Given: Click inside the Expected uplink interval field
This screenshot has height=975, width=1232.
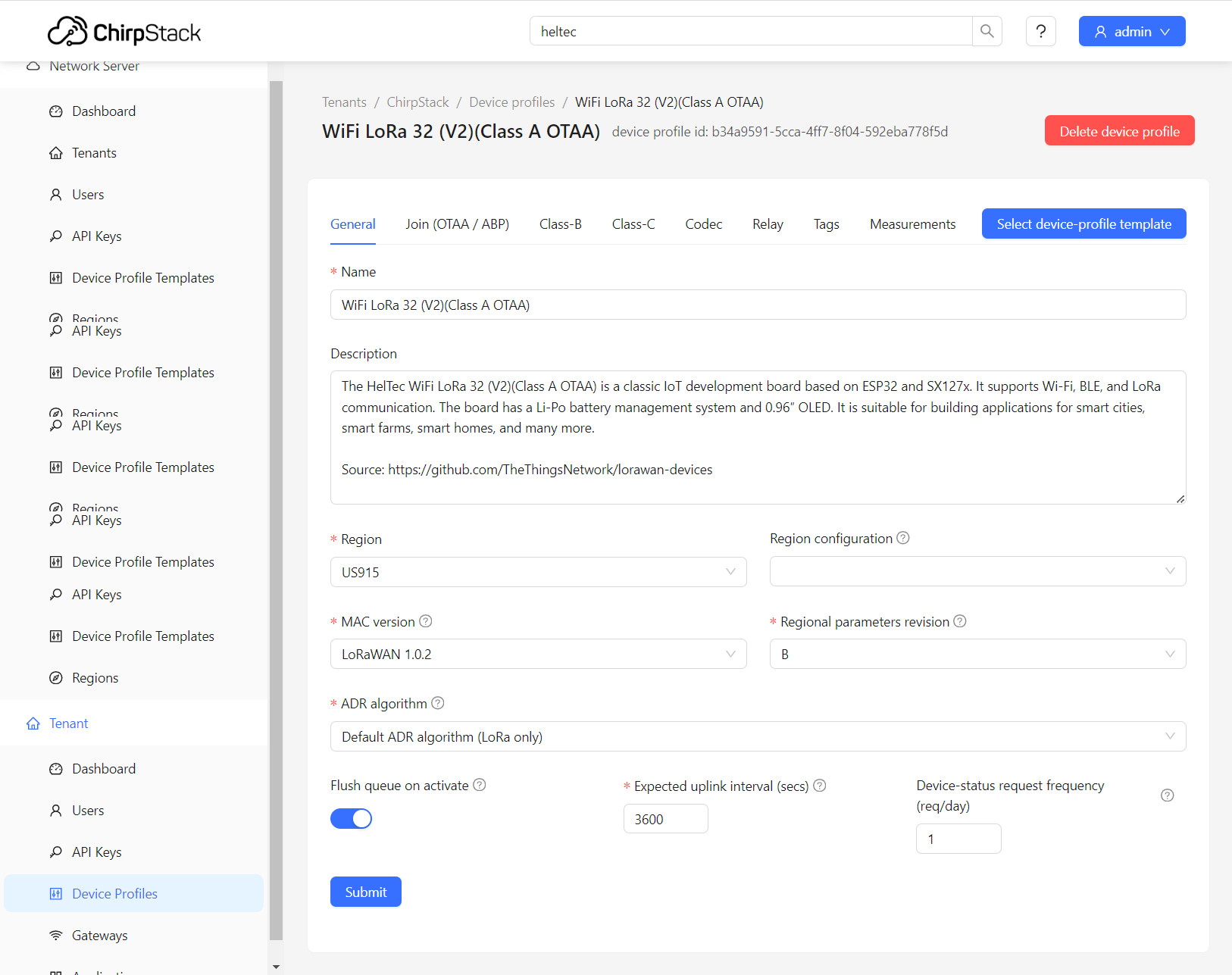Looking at the screenshot, I should (x=665, y=818).
